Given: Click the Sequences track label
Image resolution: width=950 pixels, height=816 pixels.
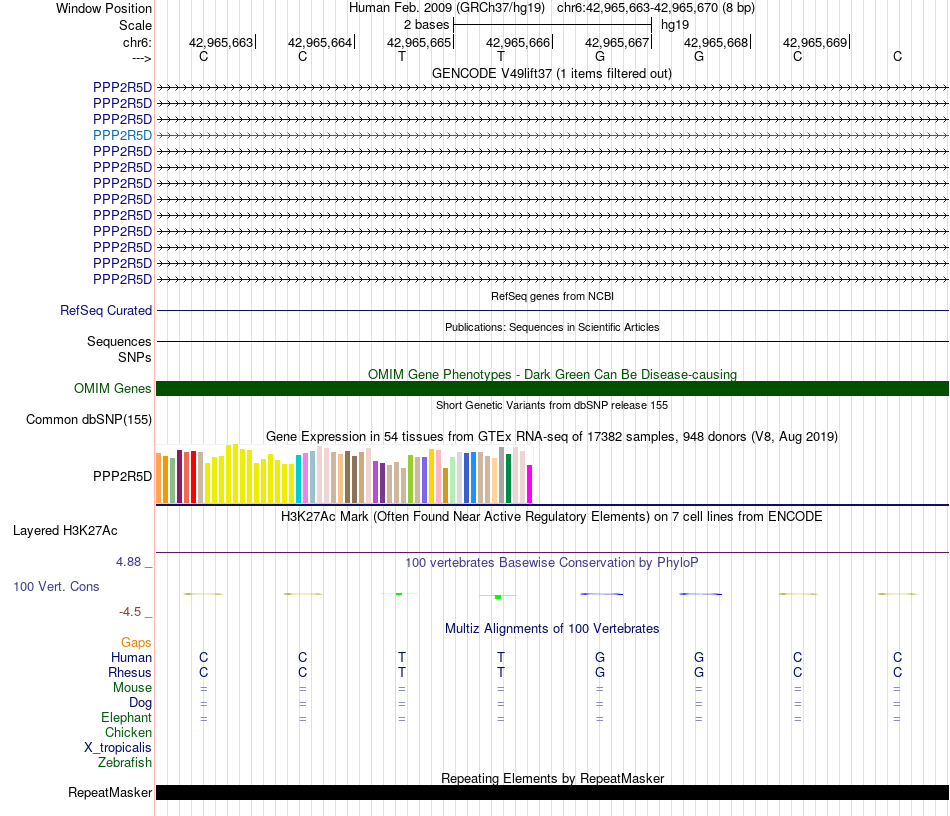Looking at the screenshot, I should click(x=119, y=341).
